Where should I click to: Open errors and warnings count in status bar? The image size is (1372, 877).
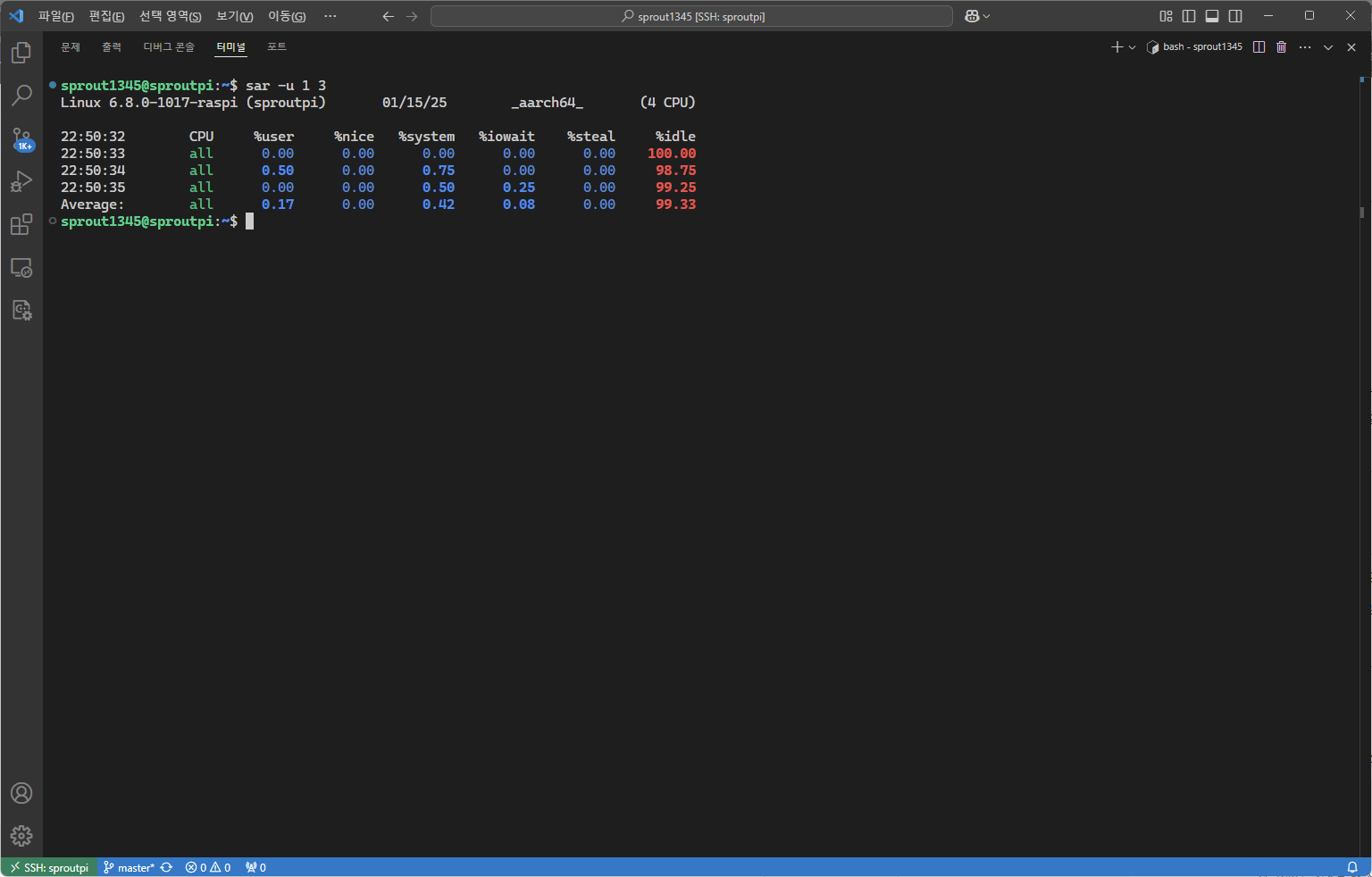[x=208, y=867]
